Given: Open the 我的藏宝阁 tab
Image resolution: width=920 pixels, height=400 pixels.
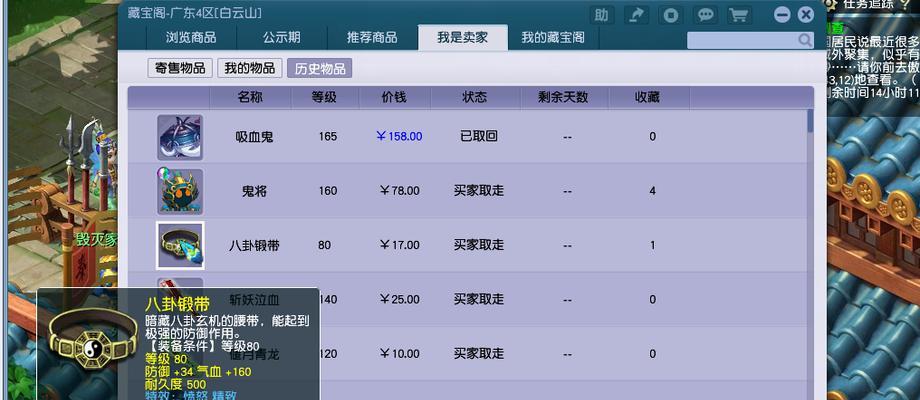Looking at the screenshot, I should pos(553,38).
